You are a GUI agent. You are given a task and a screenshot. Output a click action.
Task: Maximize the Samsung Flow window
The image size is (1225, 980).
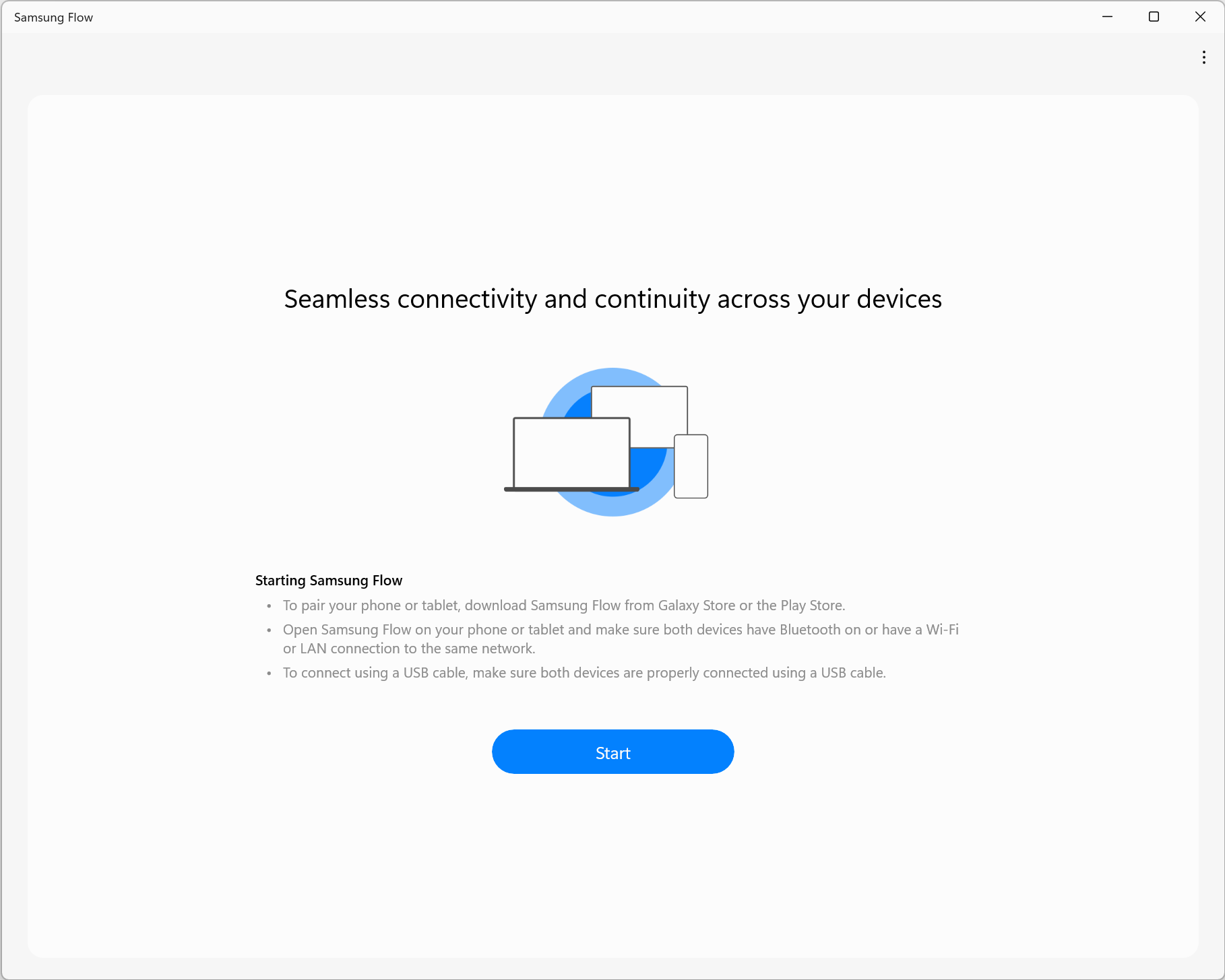(1154, 17)
